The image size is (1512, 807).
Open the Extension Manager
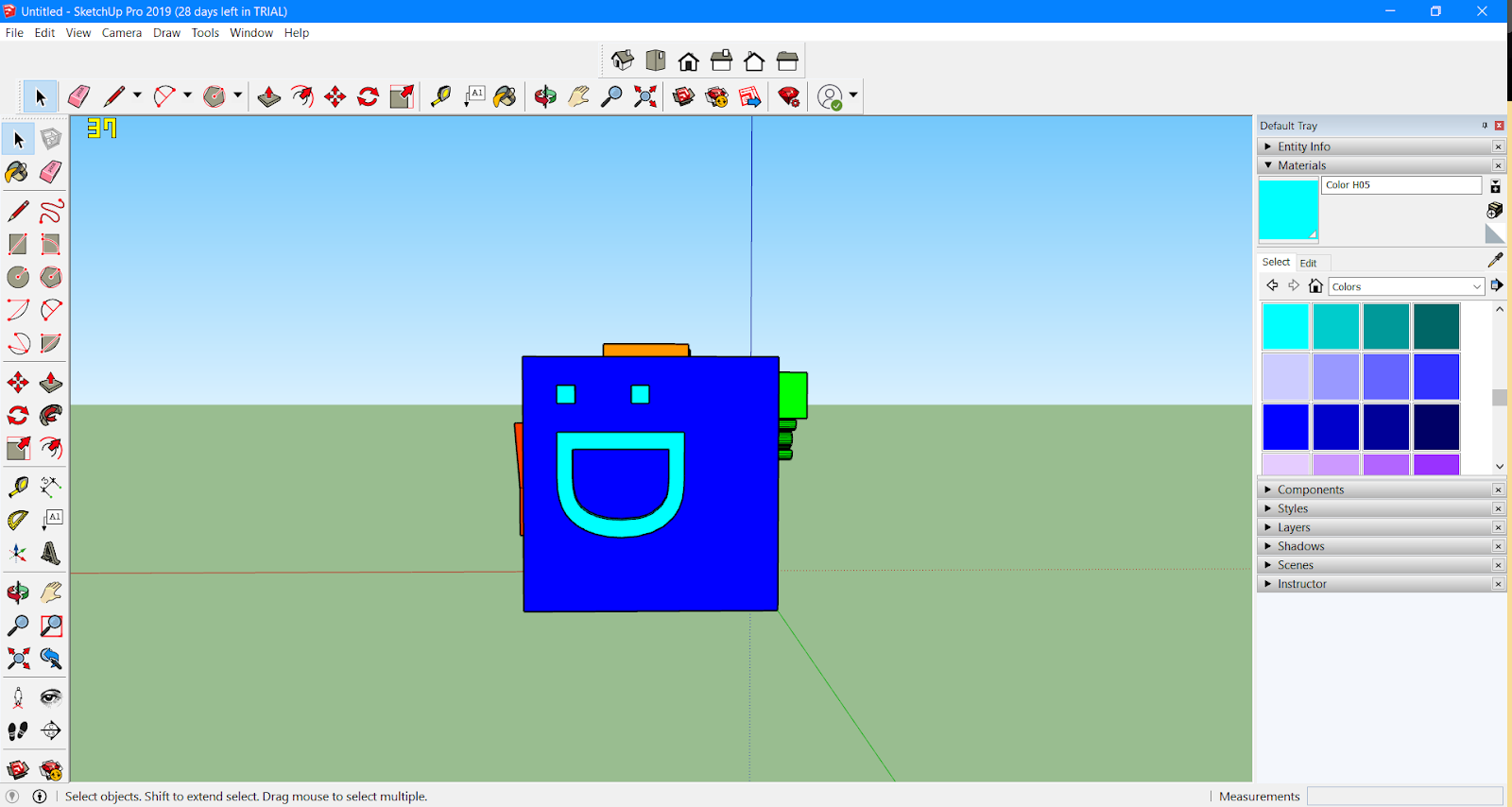(x=789, y=96)
